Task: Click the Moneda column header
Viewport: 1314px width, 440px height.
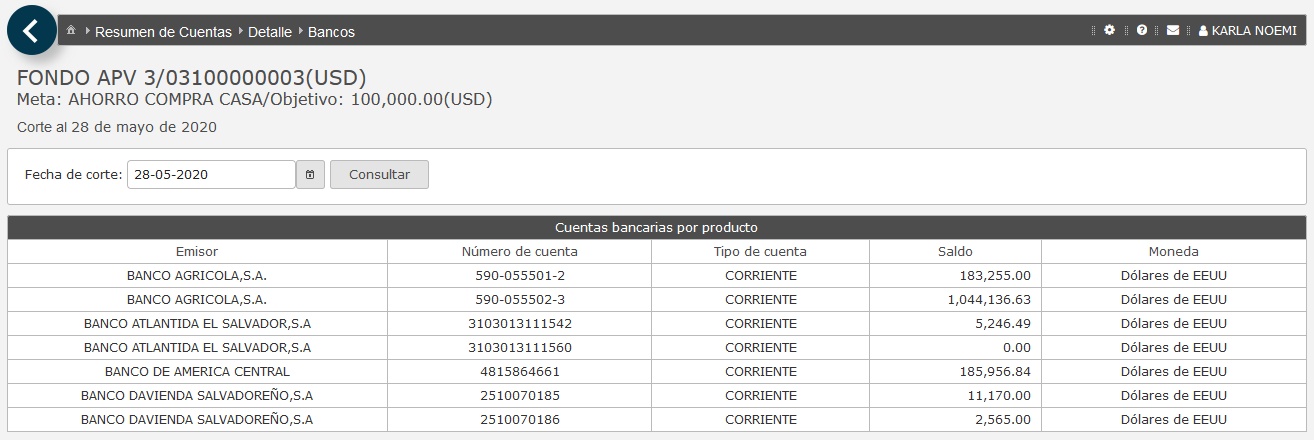Action: pos(1174,251)
